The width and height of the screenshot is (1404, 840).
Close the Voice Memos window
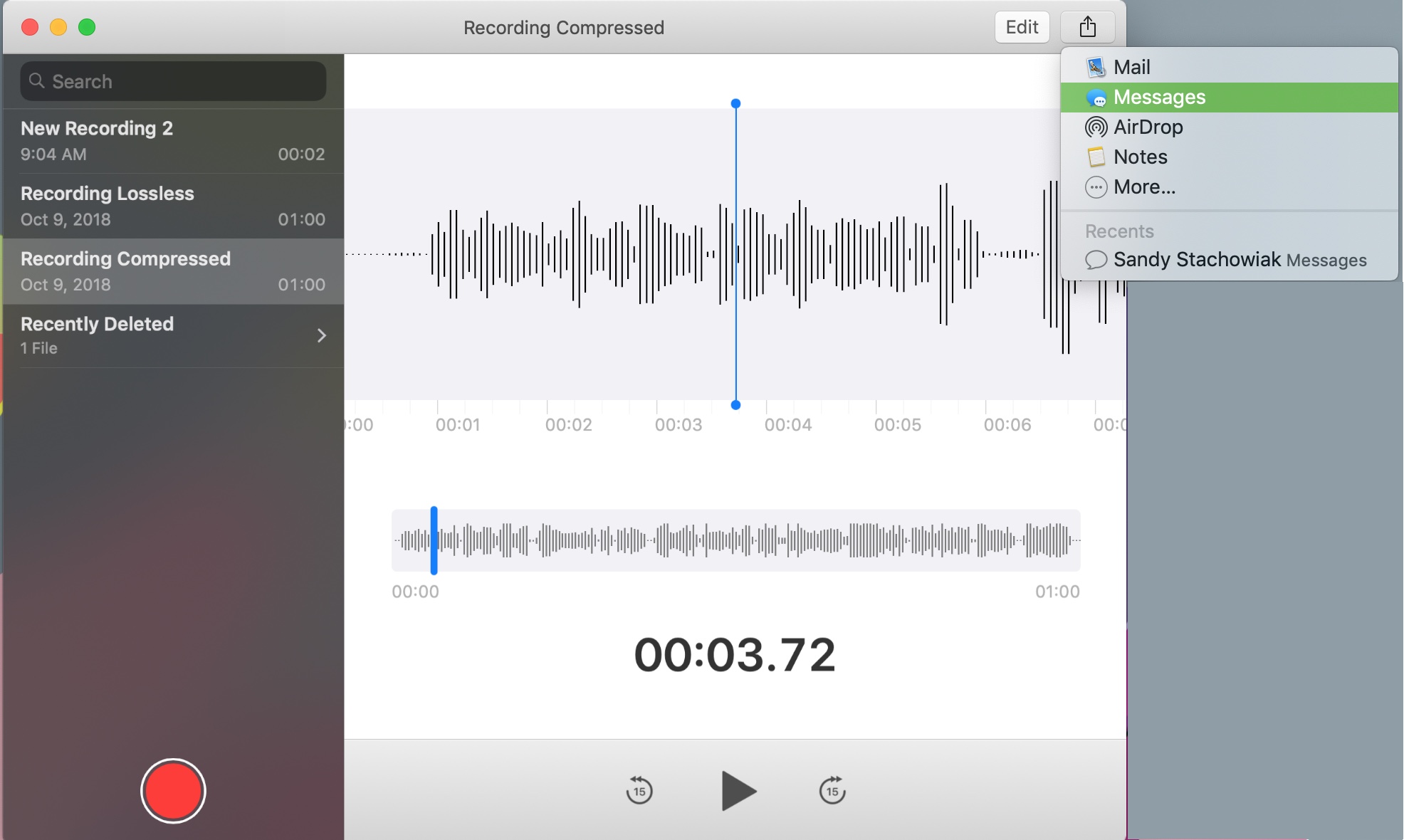(x=30, y=28)
